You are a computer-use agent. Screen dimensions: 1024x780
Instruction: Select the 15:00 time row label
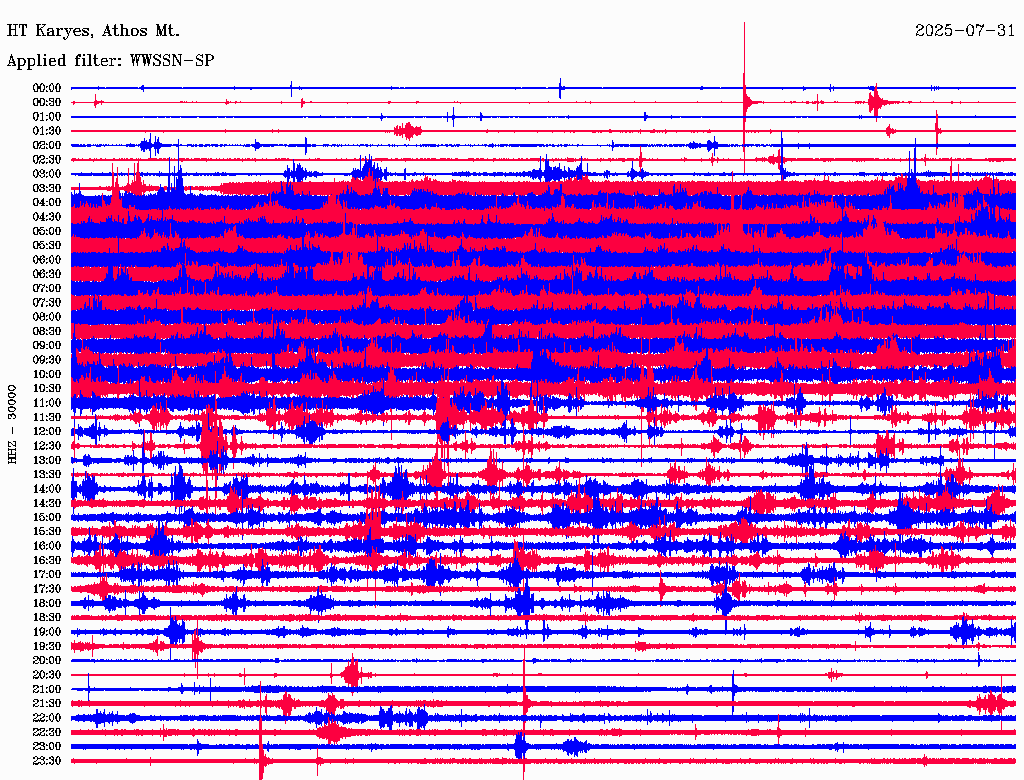click(47, 517)
